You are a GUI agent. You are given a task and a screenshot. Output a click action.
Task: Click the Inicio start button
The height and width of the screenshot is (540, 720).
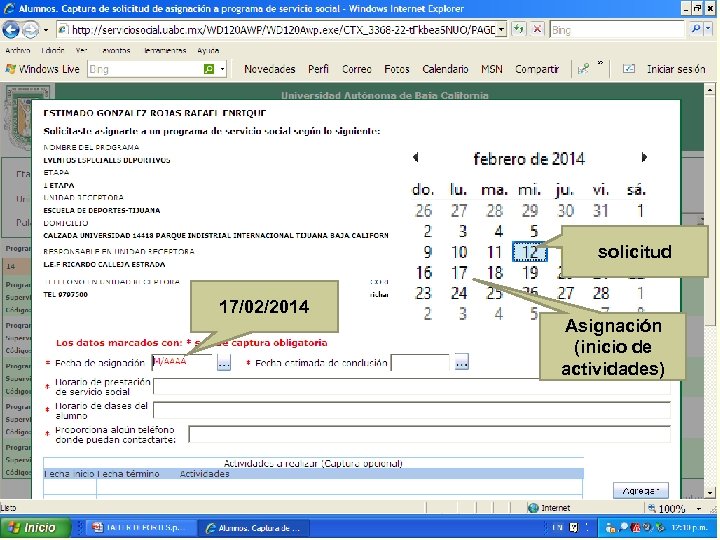35,528
